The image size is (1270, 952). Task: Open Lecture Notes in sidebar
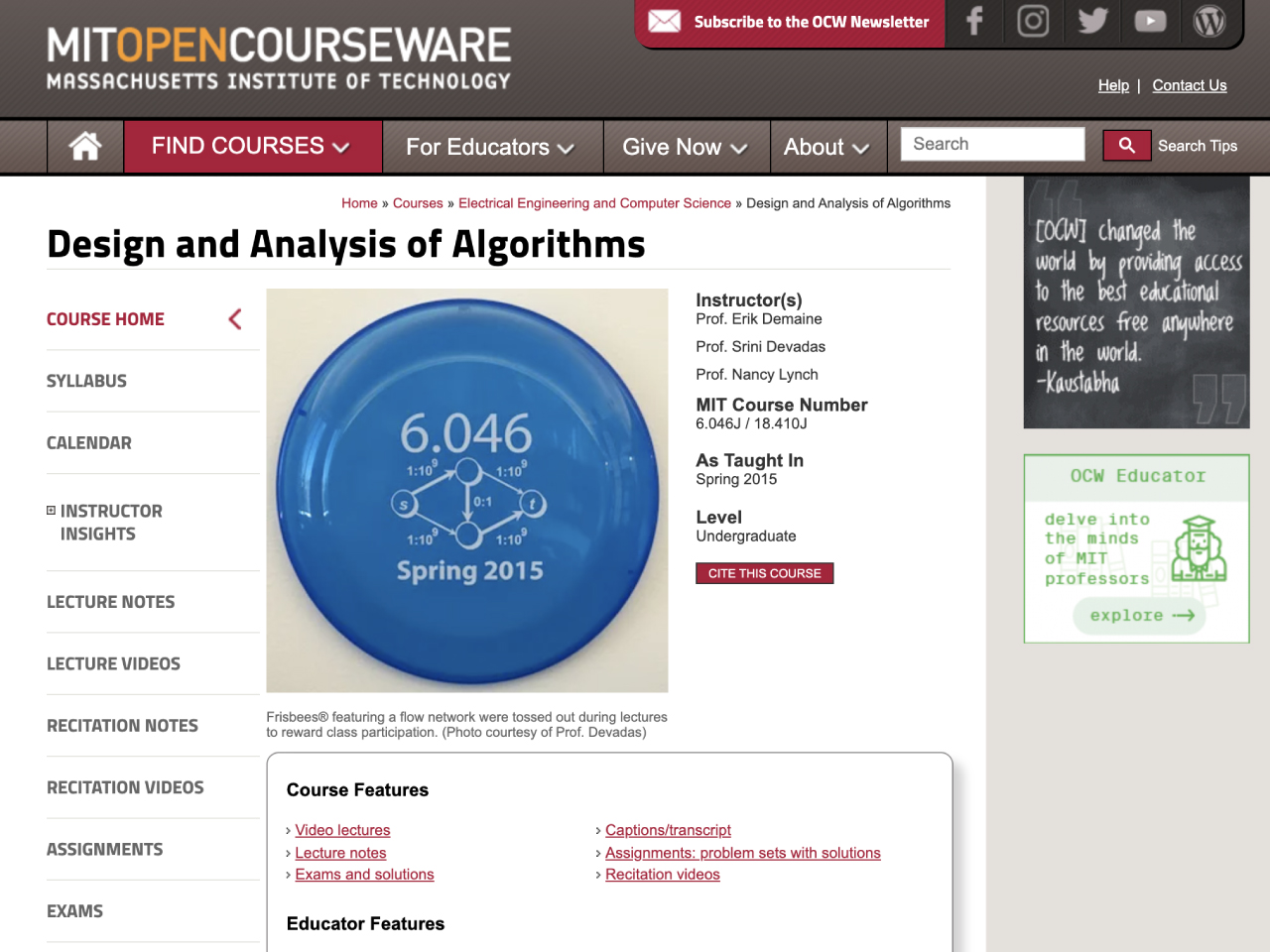tap(110, 602)
